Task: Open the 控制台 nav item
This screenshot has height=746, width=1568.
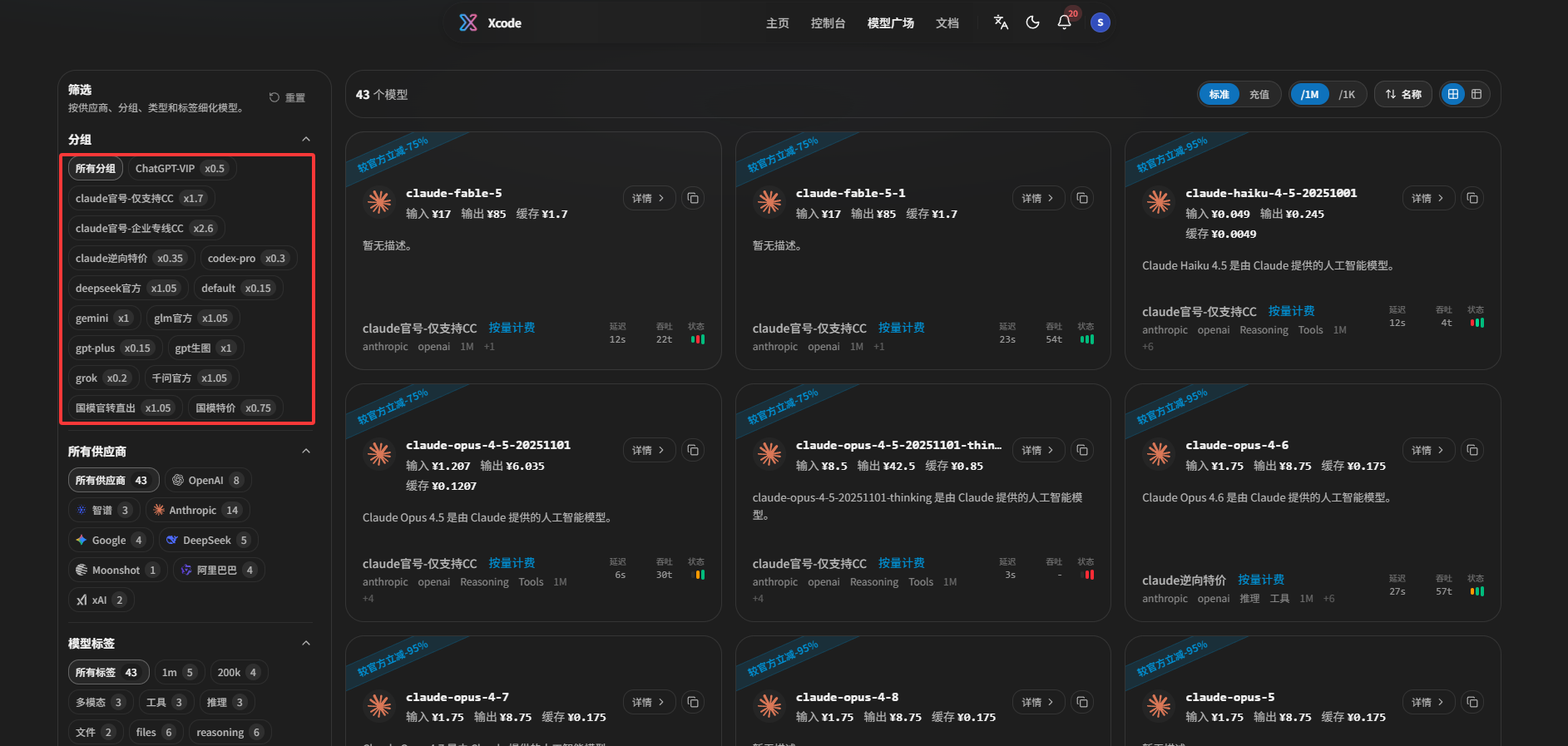Action: point(828,23)
